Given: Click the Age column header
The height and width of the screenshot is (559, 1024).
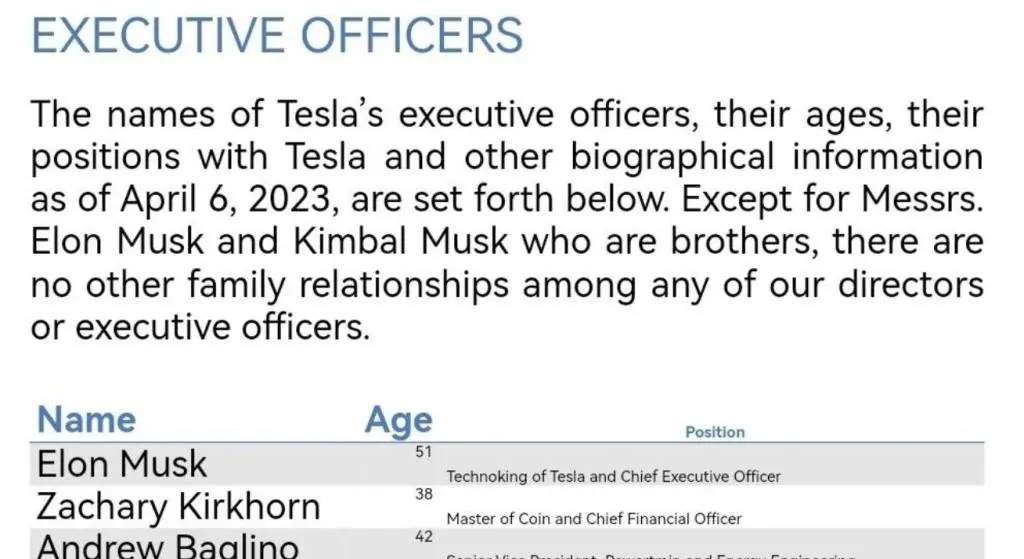Looking at the screenshot, I should (x=398, y=421).
